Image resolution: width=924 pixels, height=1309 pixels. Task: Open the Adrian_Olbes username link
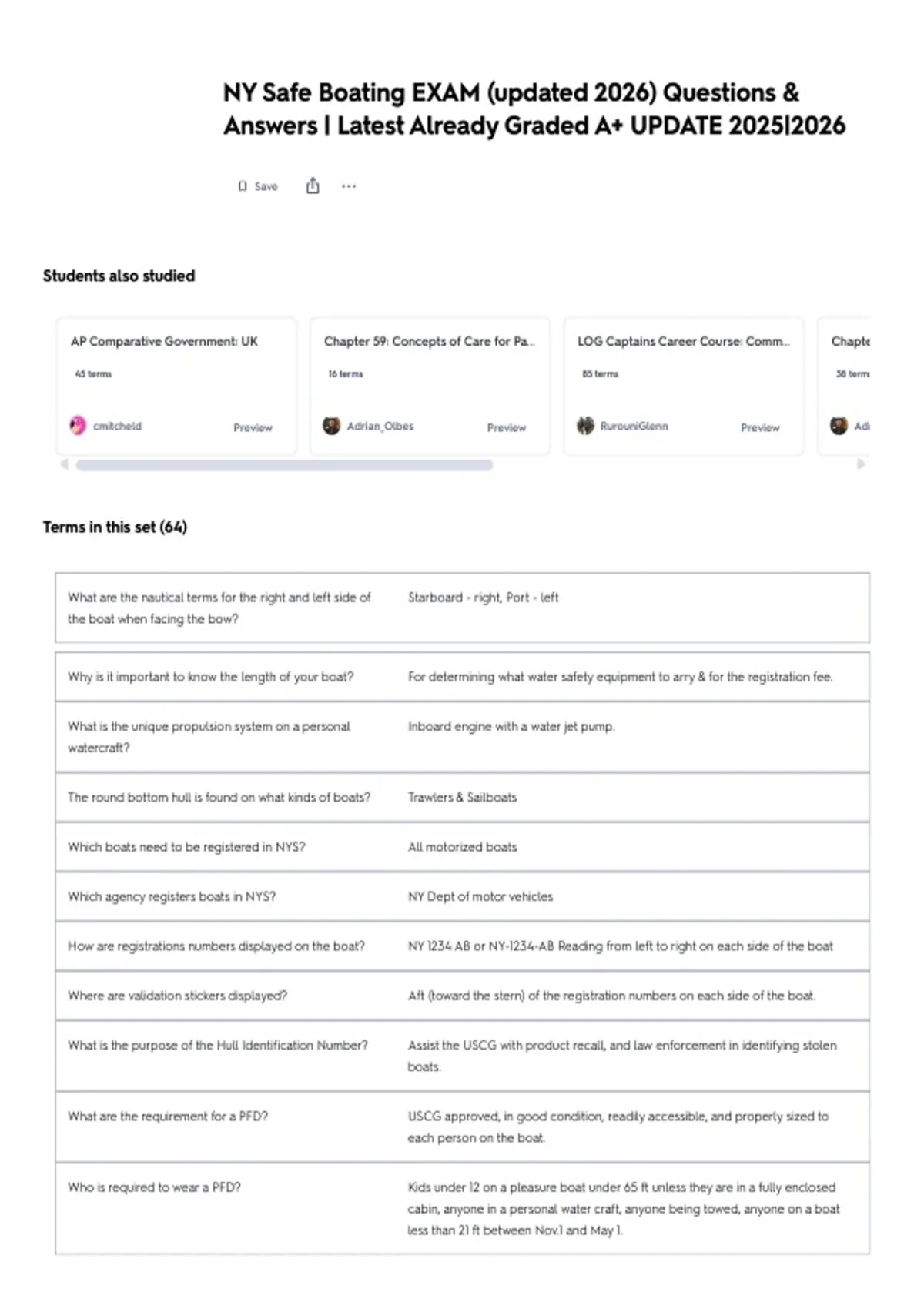tap(380, 426)
